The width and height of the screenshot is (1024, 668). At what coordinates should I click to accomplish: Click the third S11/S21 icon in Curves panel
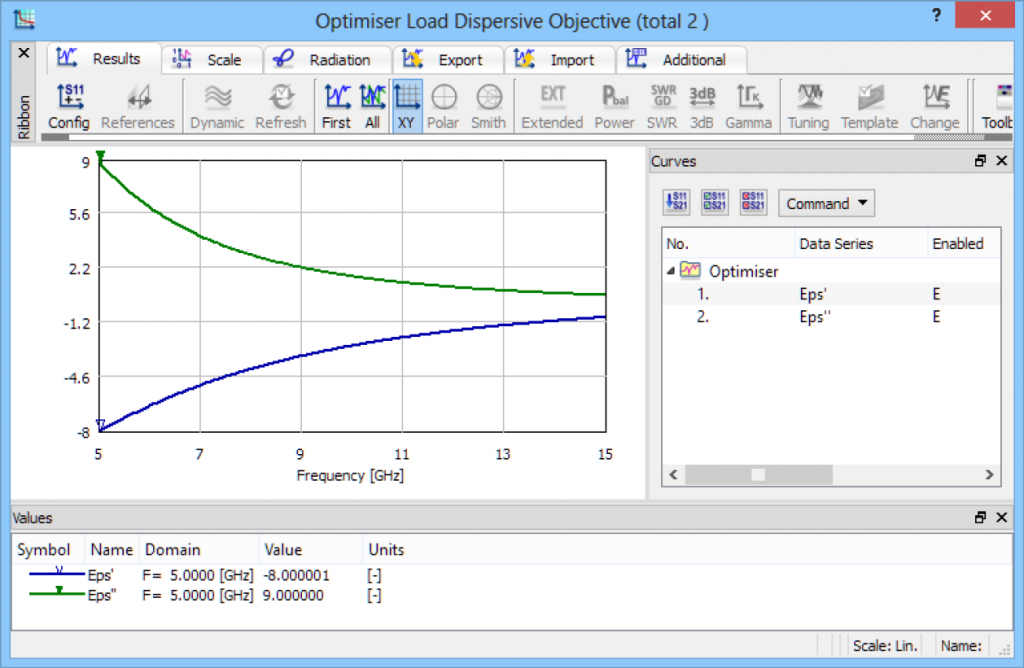(x=753, y=203)
